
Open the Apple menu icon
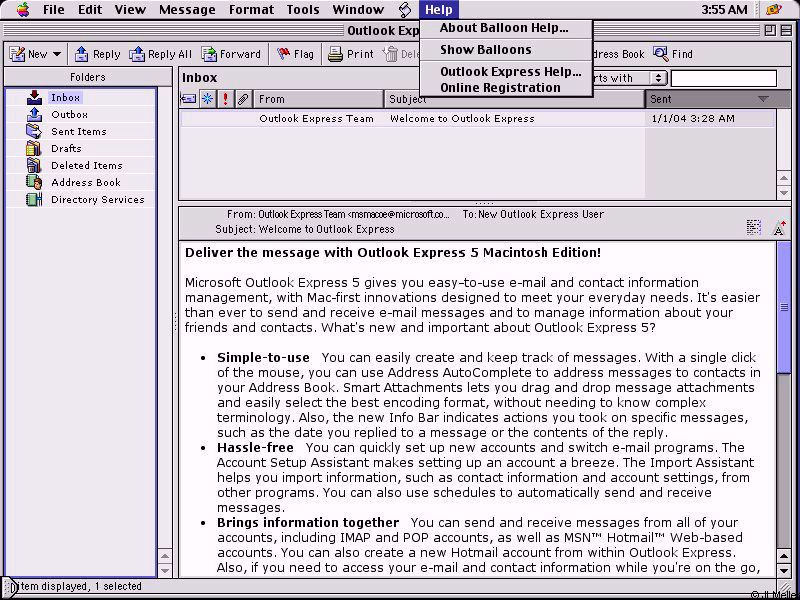coord(23,9)
